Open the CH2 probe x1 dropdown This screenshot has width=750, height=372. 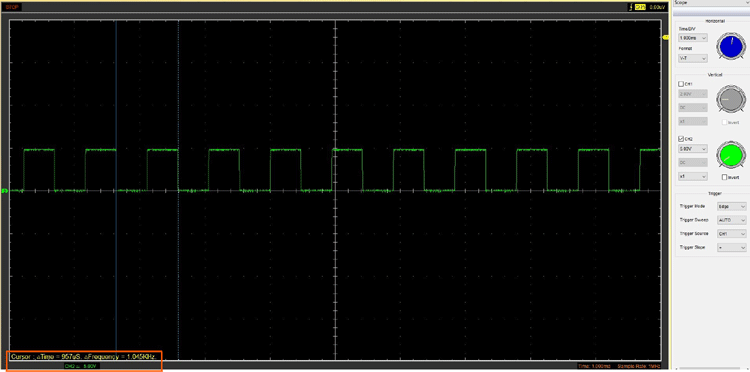coord(693,176)
